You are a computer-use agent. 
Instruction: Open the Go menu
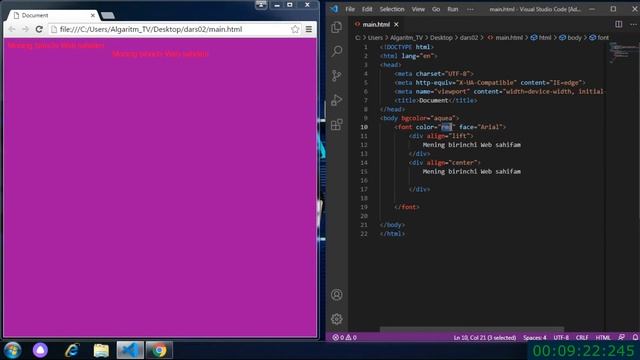point(436,9)
